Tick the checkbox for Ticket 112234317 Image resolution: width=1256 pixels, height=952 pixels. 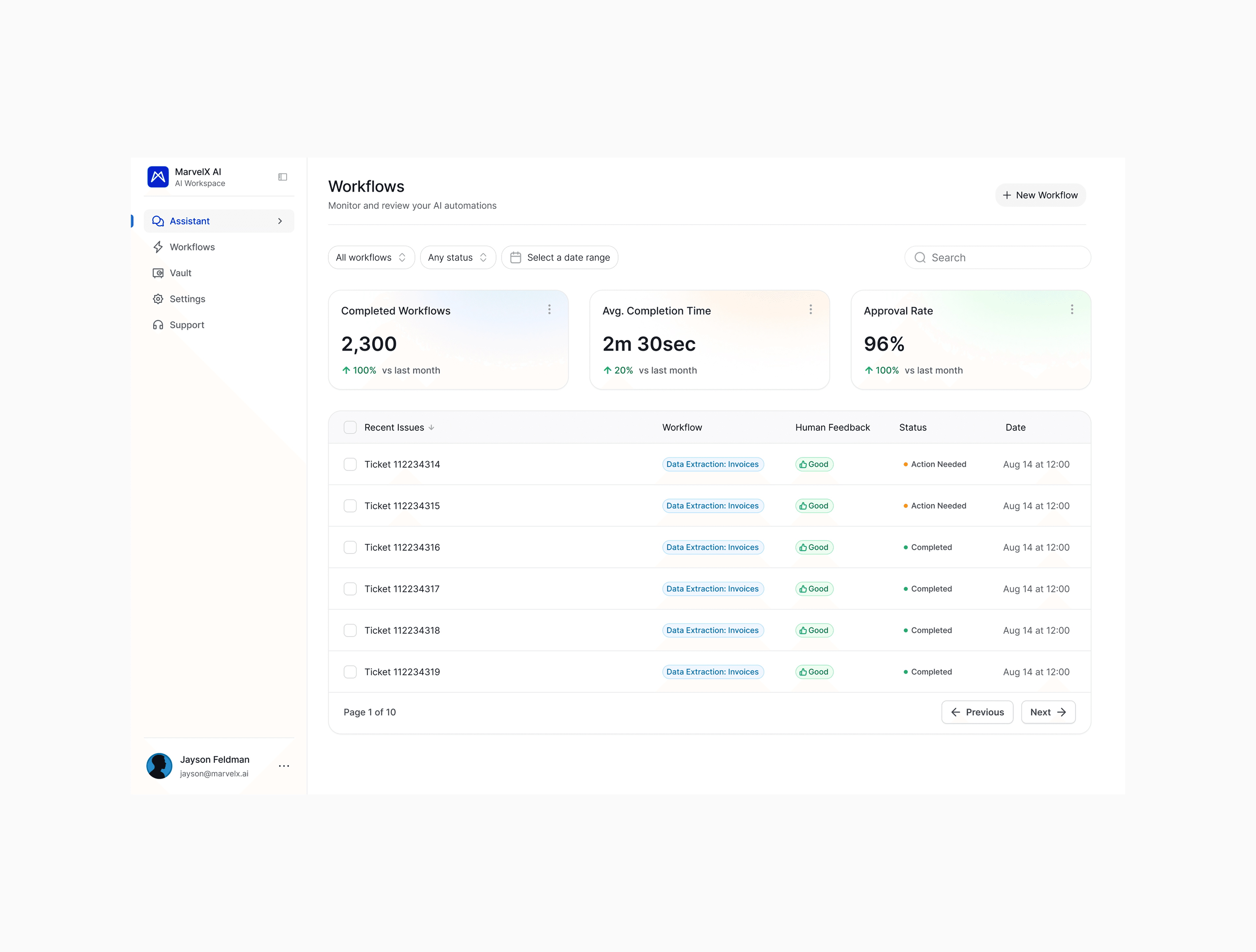[x=350, y=589]
